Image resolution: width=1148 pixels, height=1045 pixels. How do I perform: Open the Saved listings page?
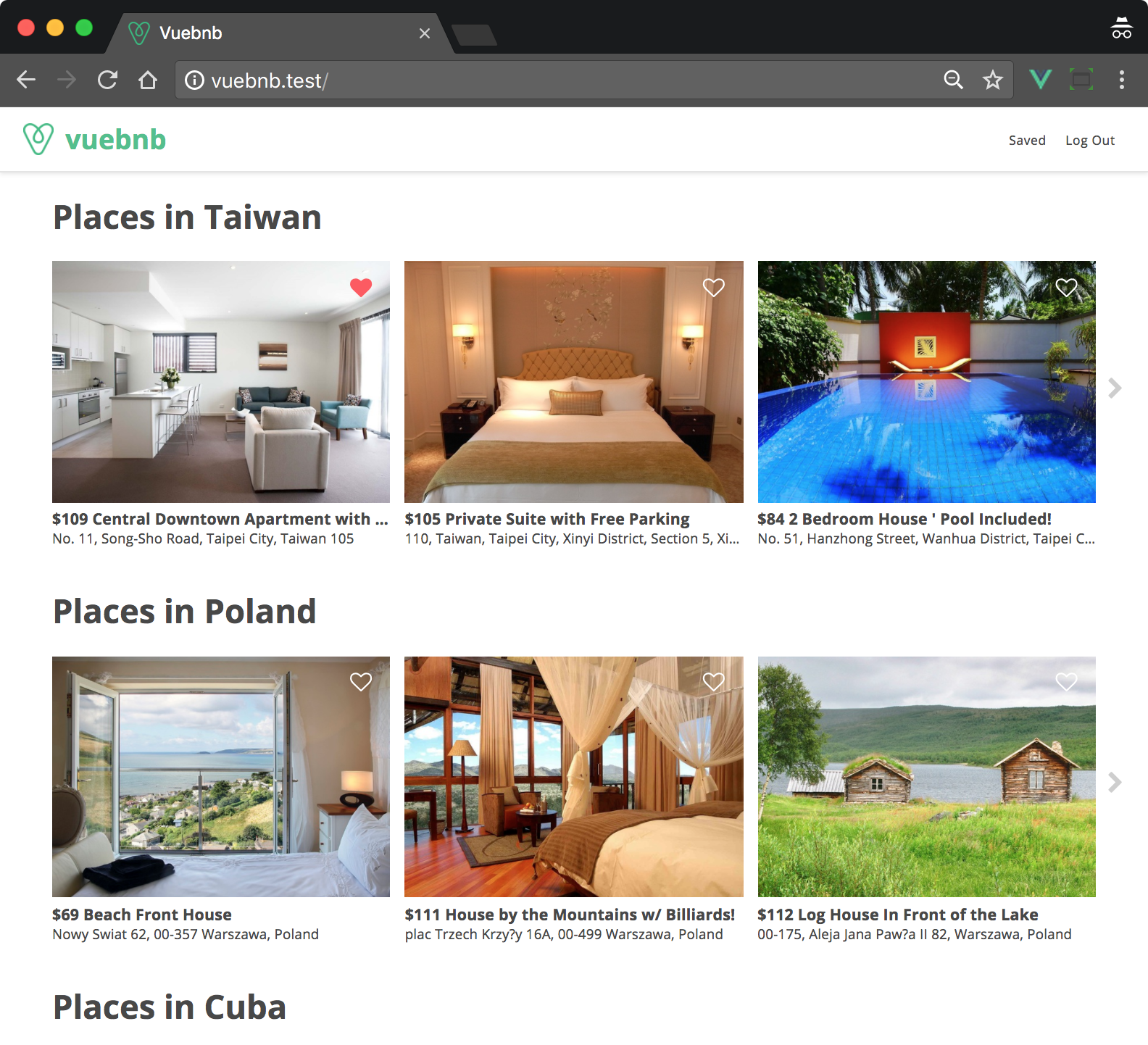pos(1027,141)
